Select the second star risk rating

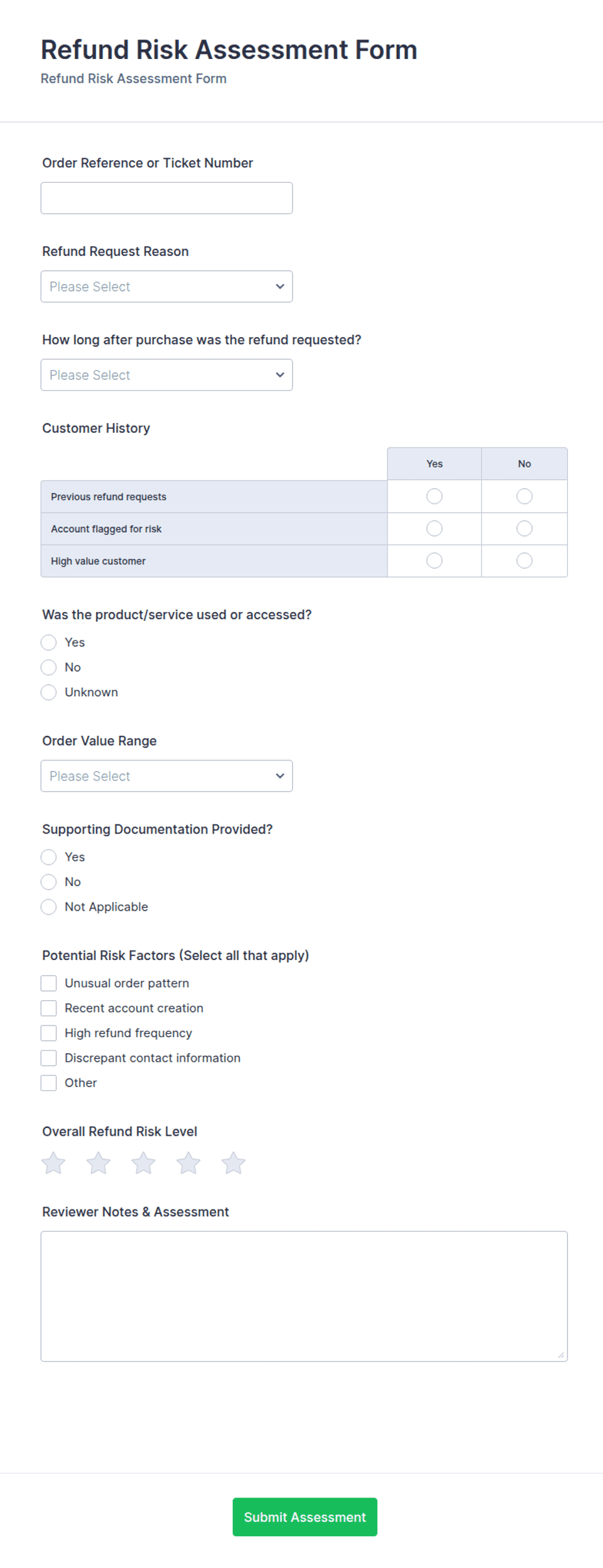pyautogui.click(x=99, y=1163)
